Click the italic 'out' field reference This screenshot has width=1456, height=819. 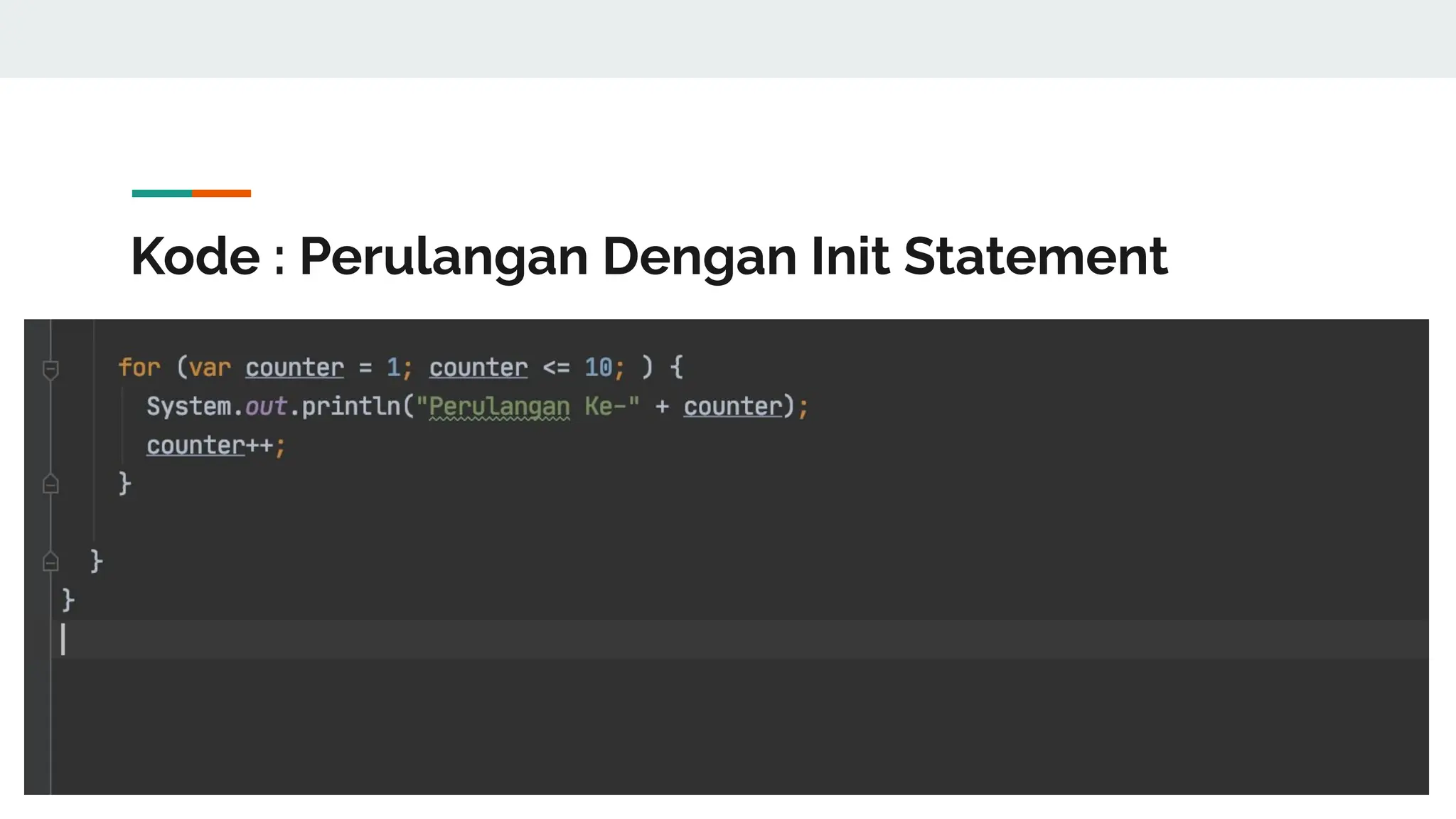(x=266, y=407)
